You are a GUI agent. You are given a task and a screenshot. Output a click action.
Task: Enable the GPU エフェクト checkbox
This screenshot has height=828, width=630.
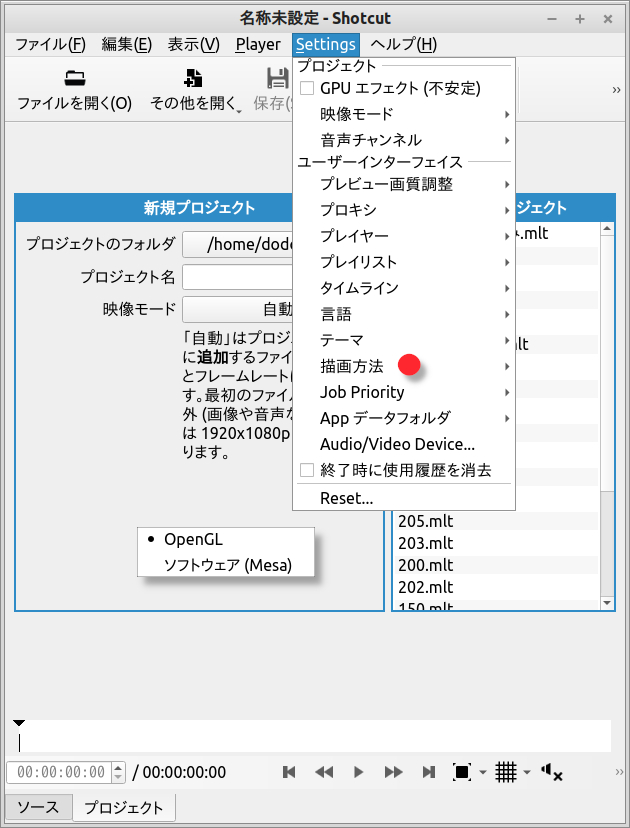pyautogui.click(x=308, y=88)
